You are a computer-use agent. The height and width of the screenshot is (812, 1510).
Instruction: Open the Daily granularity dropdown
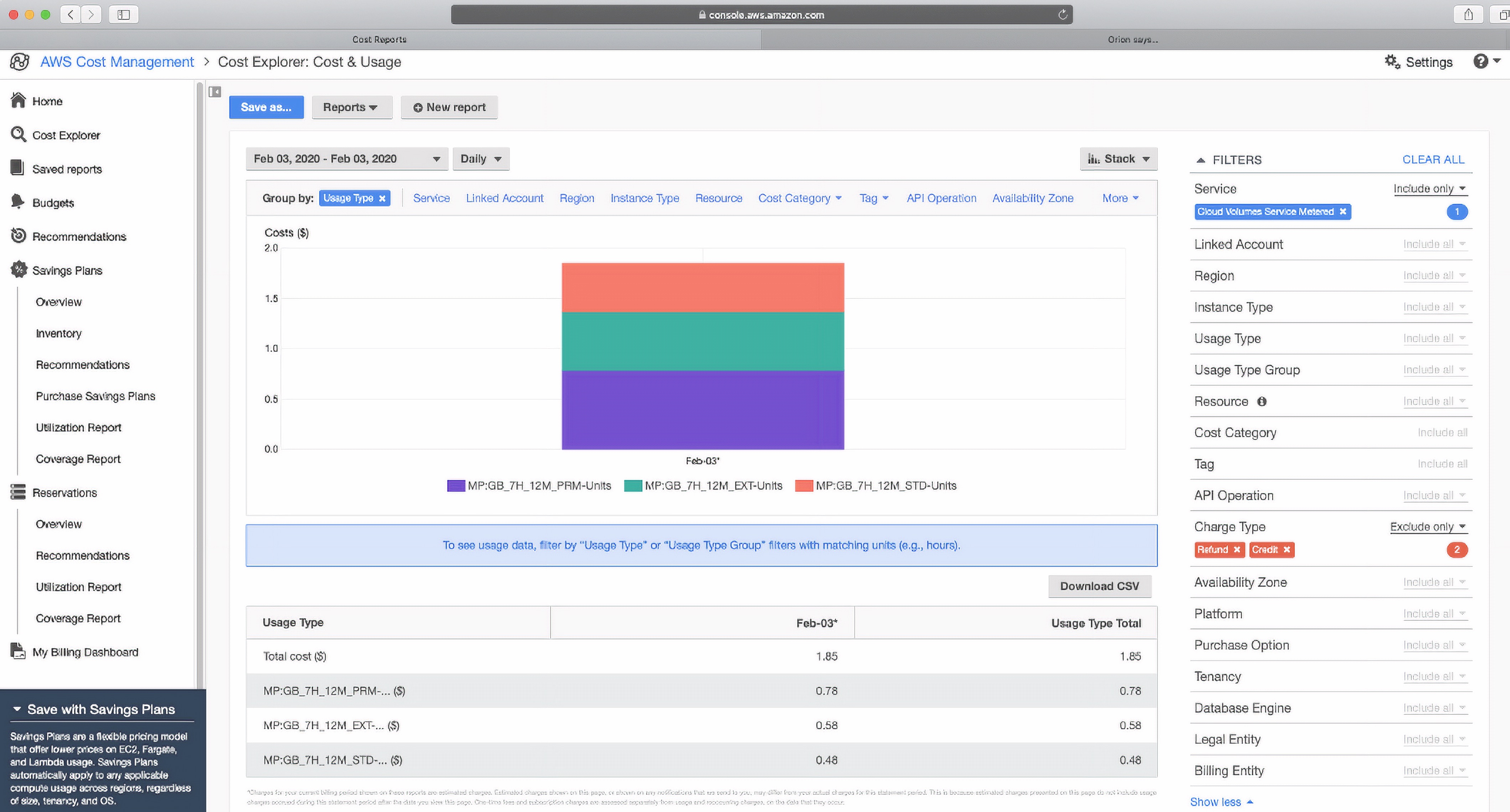(x=481, y=159)
